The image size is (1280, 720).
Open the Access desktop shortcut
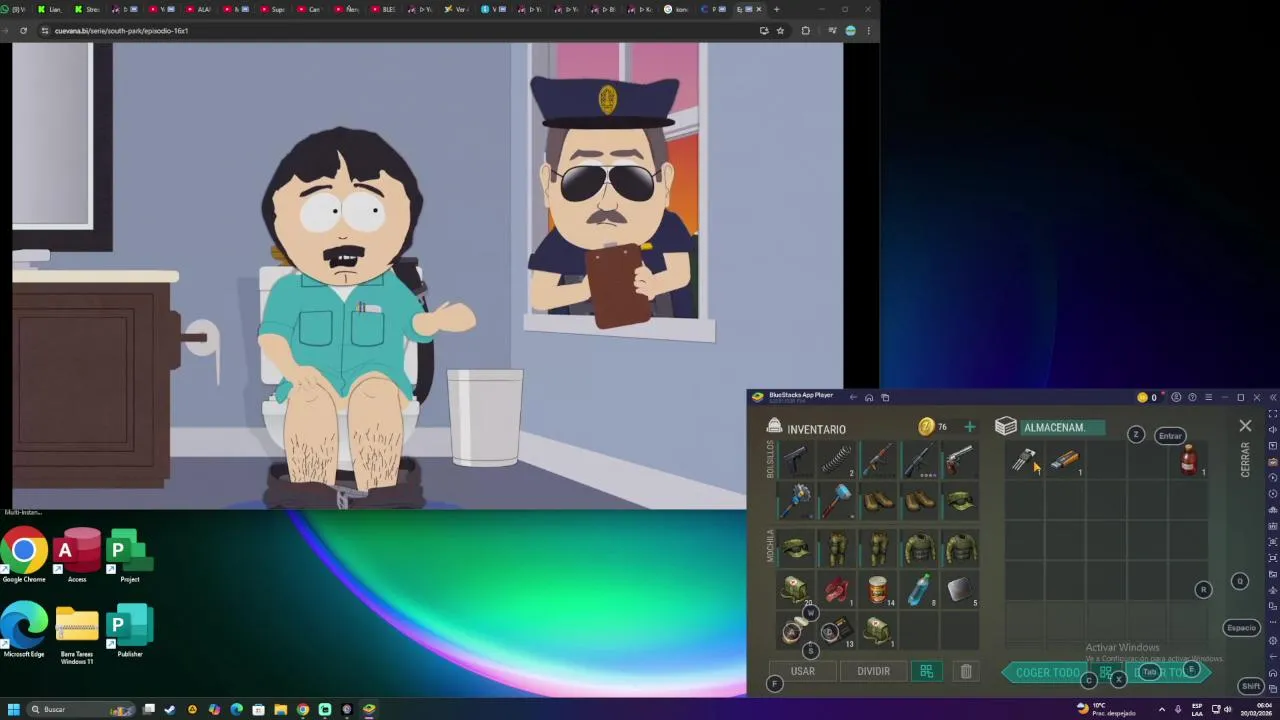(x=77, y=555)
